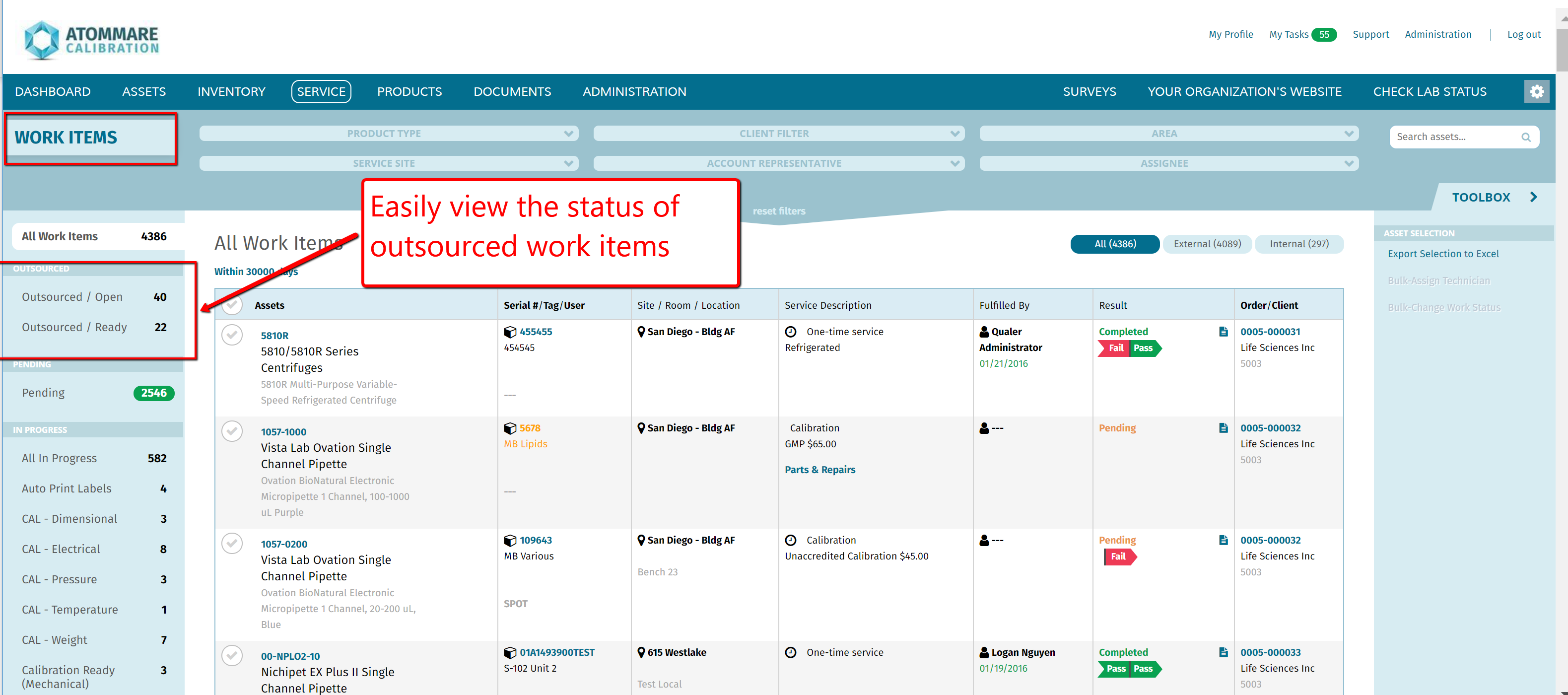Click document icon for Logan Nguyen's completed row
1568x695 pixels.
1223,652
